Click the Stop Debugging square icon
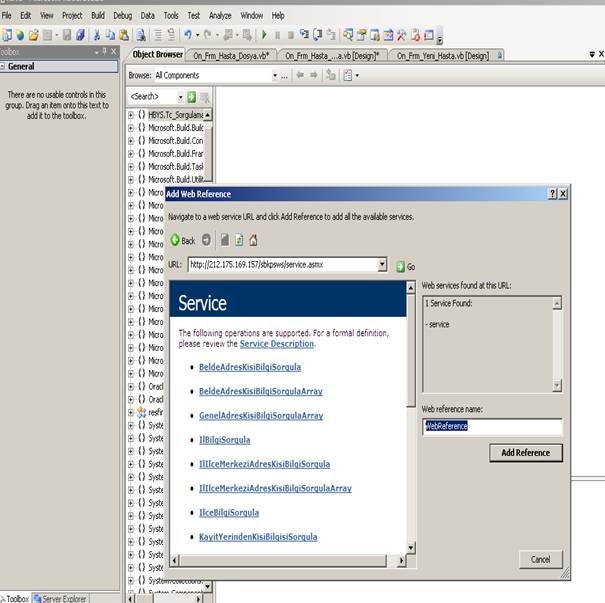Viewport: 605px width, 603px height. pos(291,35)
